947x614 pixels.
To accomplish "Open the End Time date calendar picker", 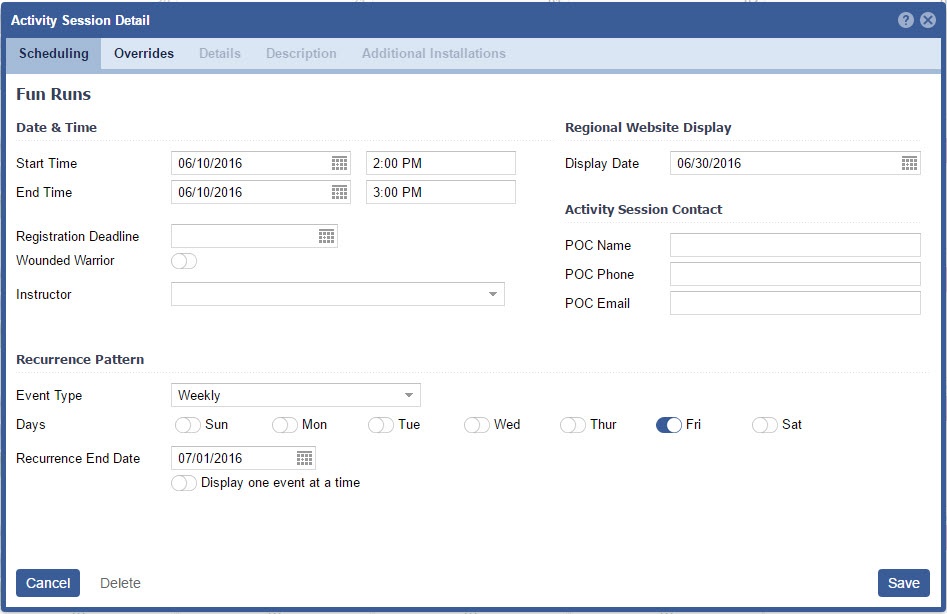I will pos(339,192).
